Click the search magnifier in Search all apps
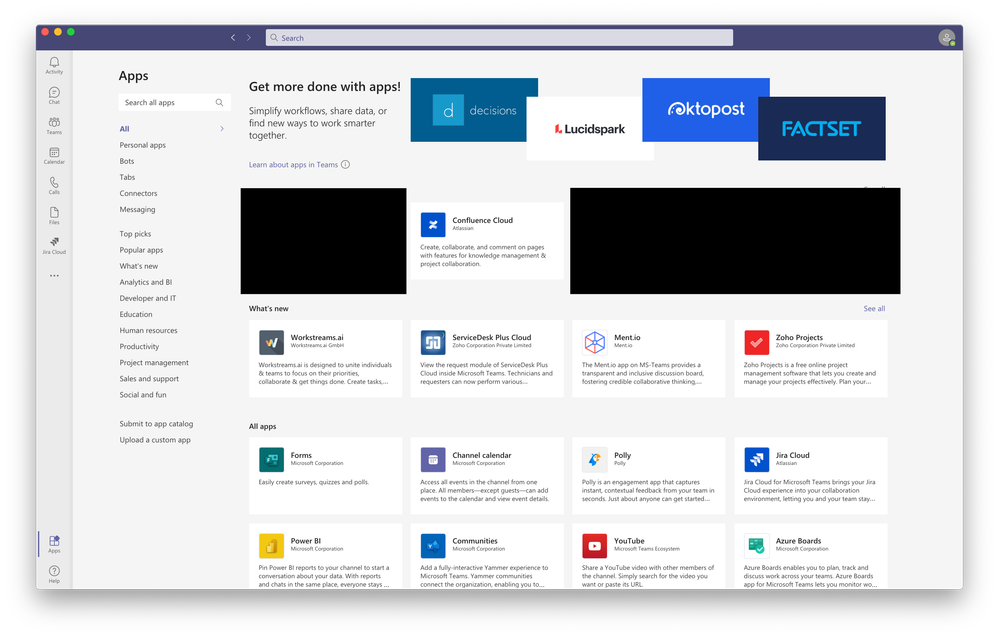 [x=219, y=103]
